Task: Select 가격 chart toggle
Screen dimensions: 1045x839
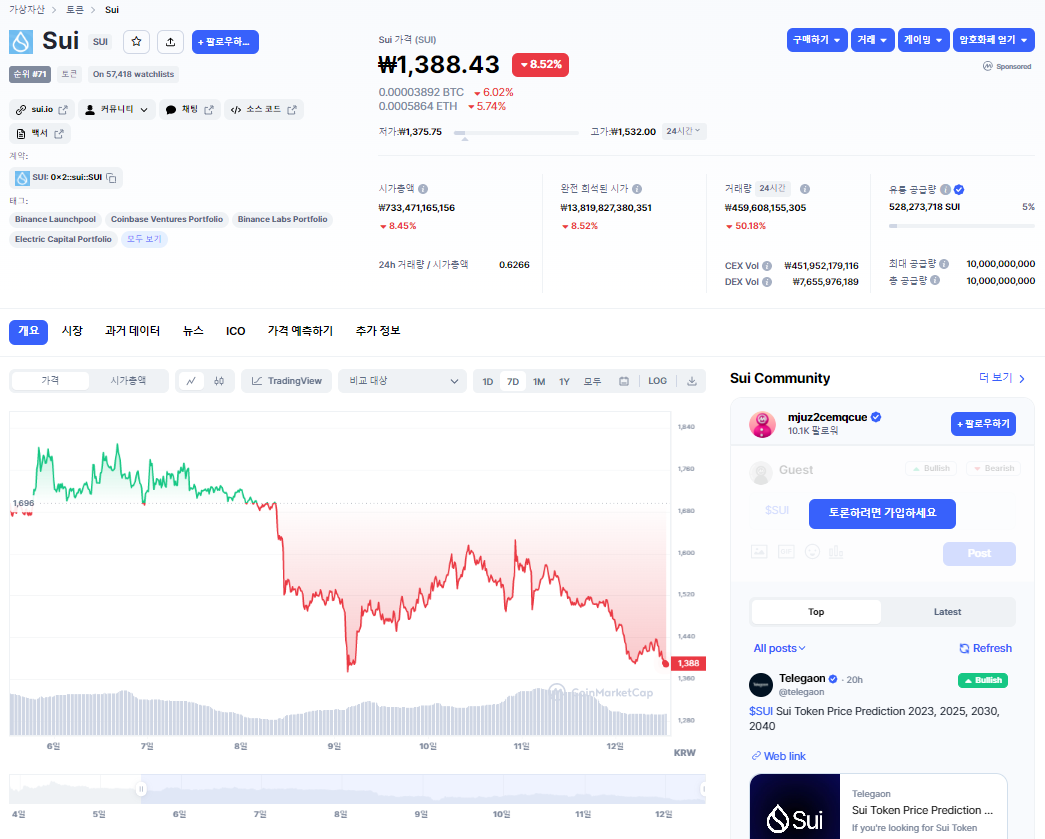Action: [x=51, y=381]
